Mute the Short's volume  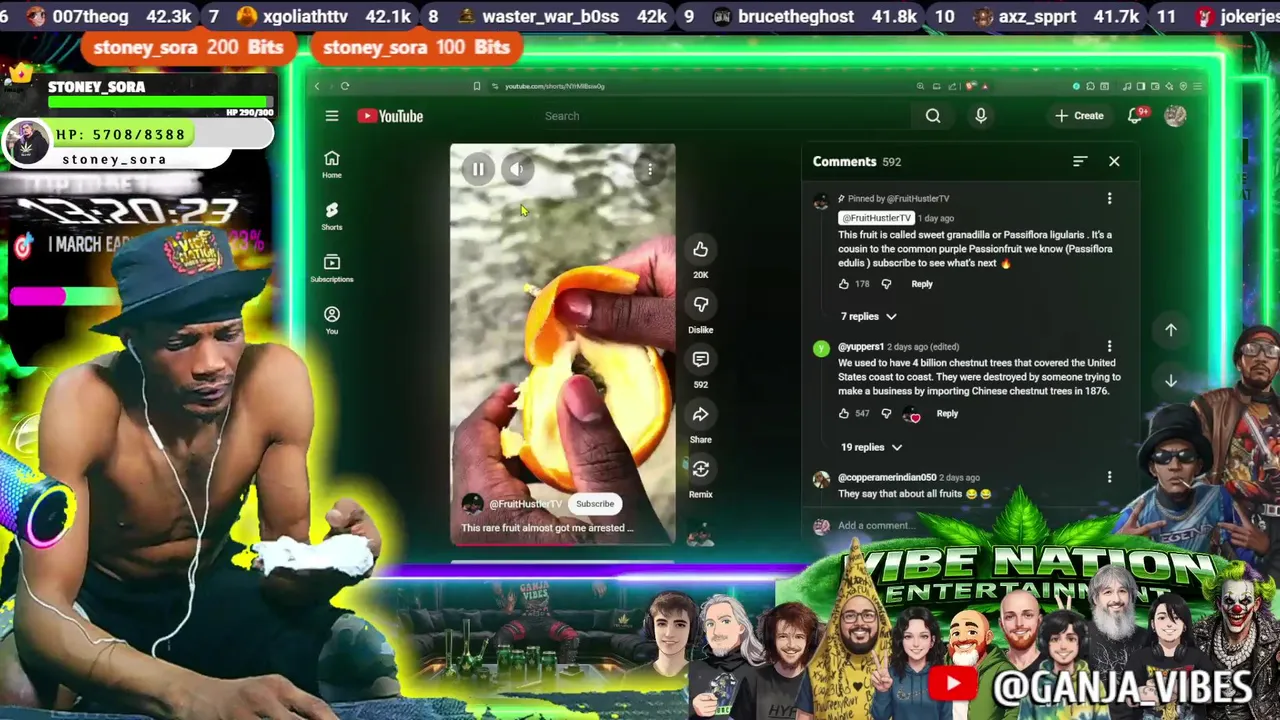pos(517,169)
